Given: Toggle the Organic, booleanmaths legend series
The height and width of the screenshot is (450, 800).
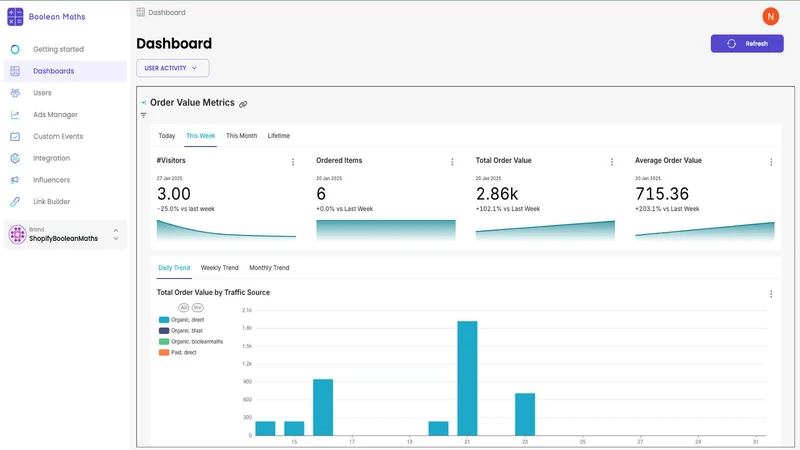Looking at the screenshot, I should point(191,342).
